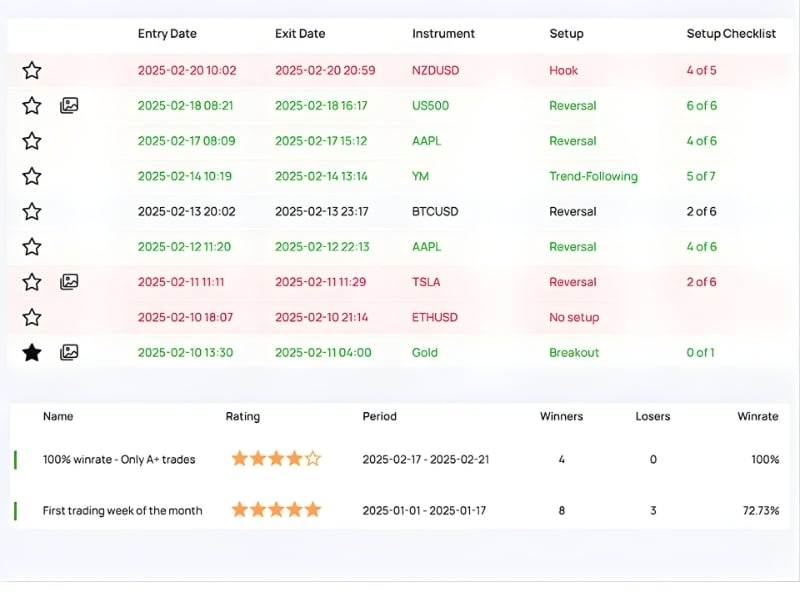Click star icon on BTCUSD row
Screen dimensions: 800x600
pyautogui.click(x=32, y=212)
